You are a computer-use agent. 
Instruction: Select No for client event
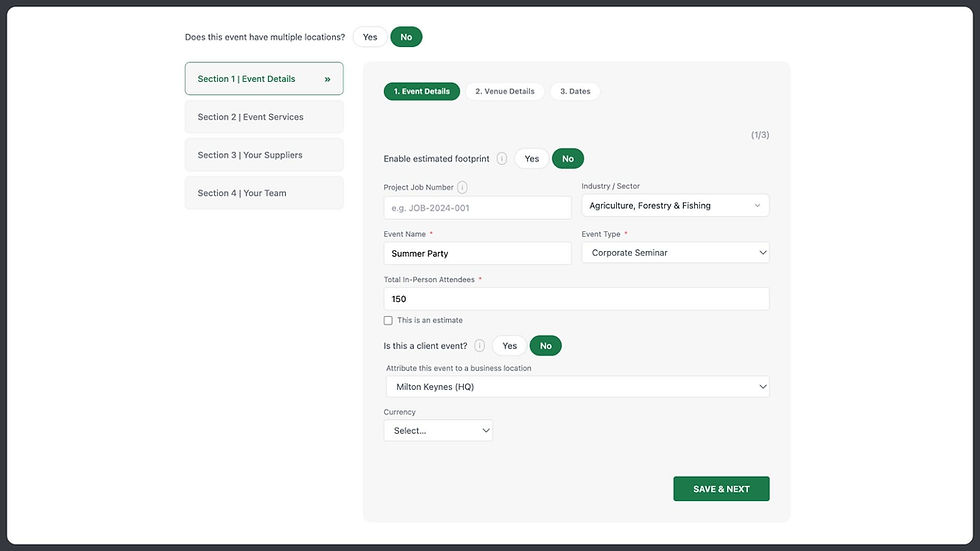[546, 345]
